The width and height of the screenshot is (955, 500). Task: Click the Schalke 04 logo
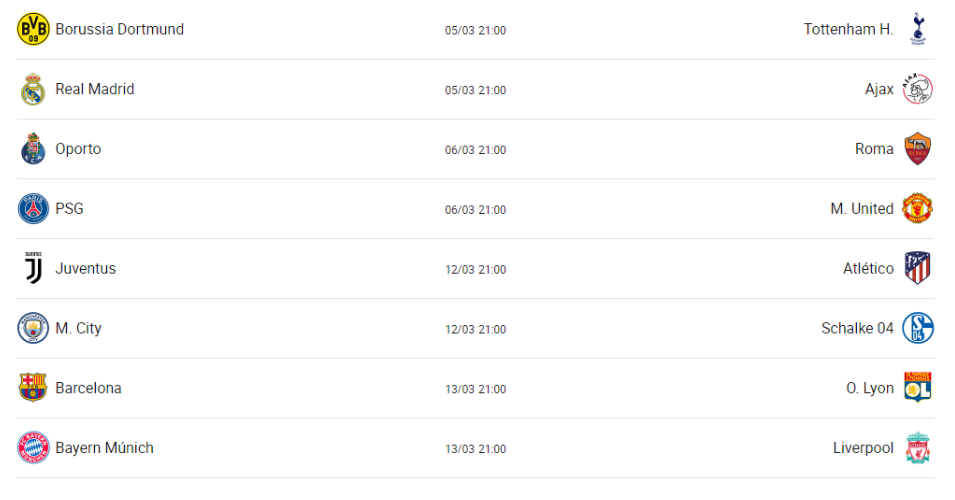918,328
